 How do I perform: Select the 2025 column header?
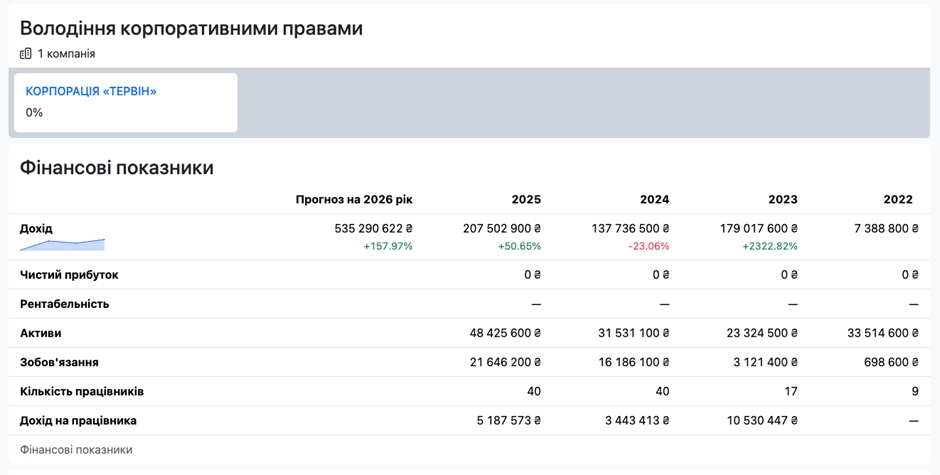[x=526, y=199]
